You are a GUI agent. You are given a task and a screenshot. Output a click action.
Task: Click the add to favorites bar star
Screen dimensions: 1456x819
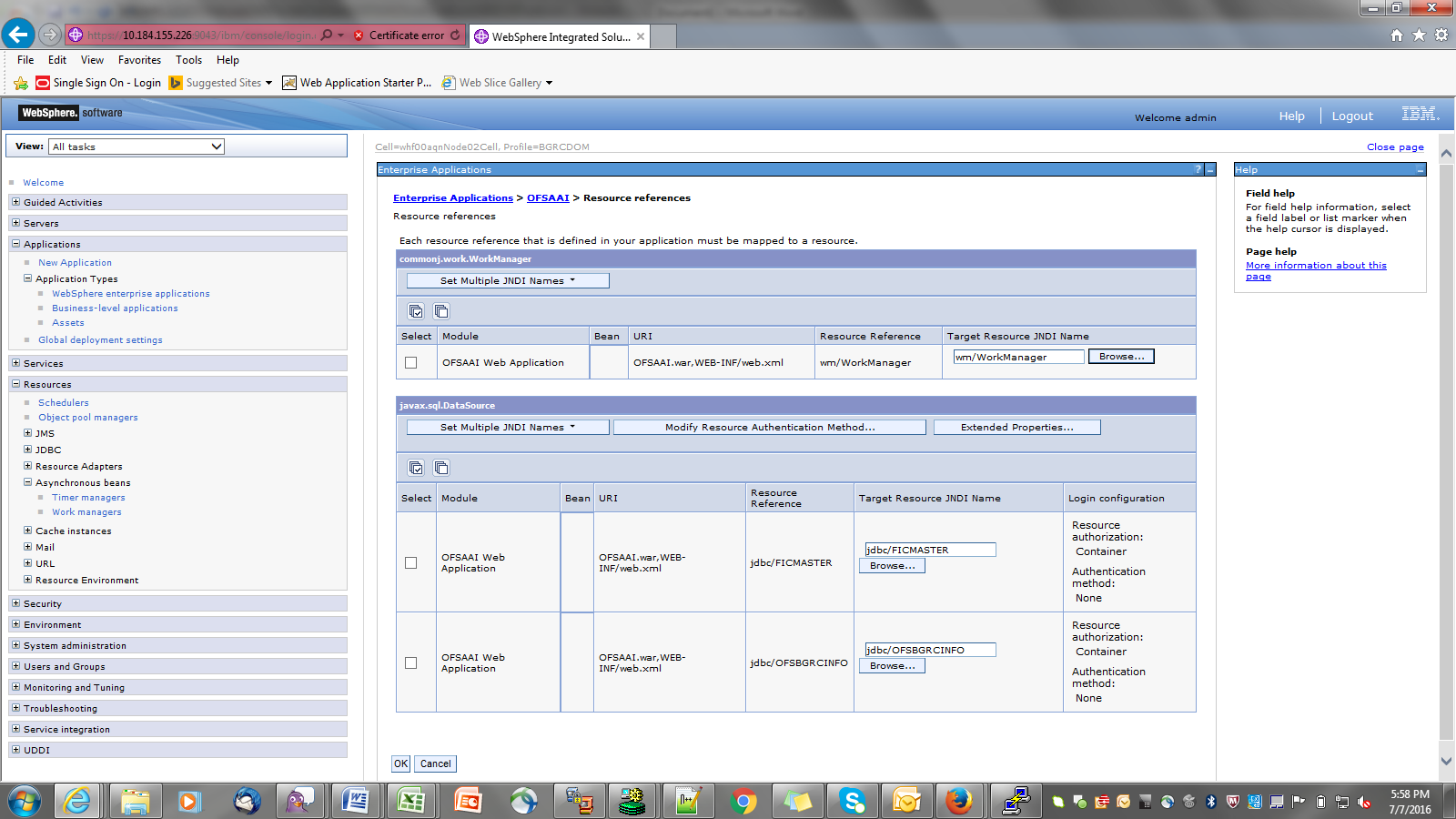(x=21, y=83)
